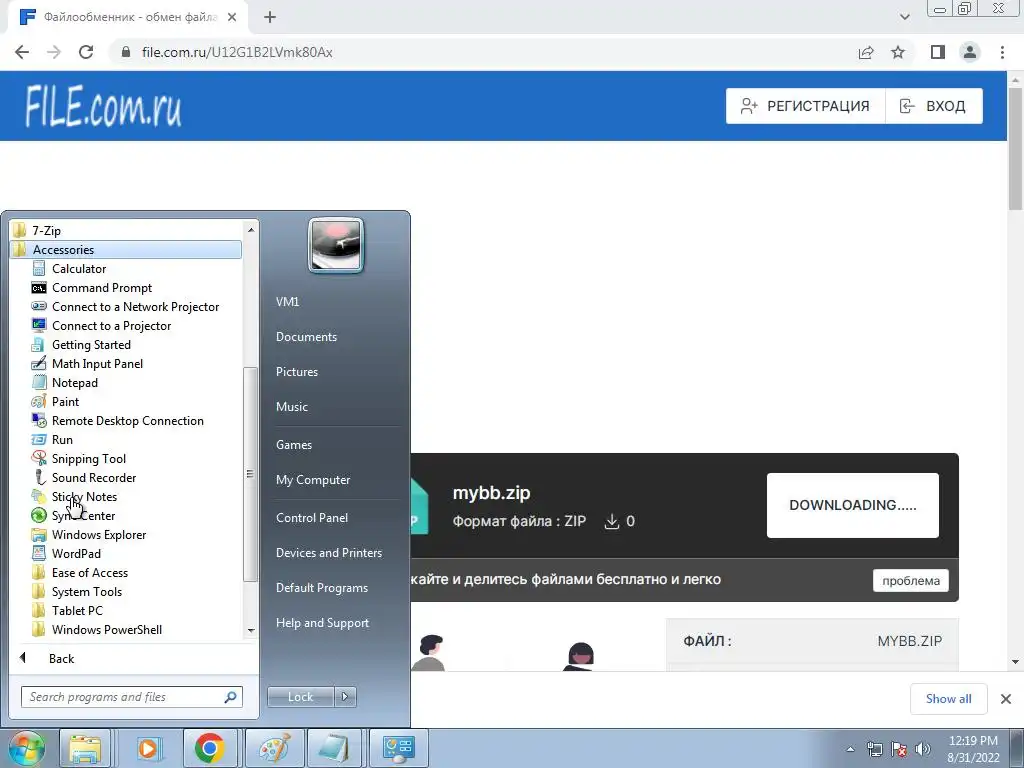Switch to Chrome in the taskbar
This screenshot has height=768, width=1024.
210,748
